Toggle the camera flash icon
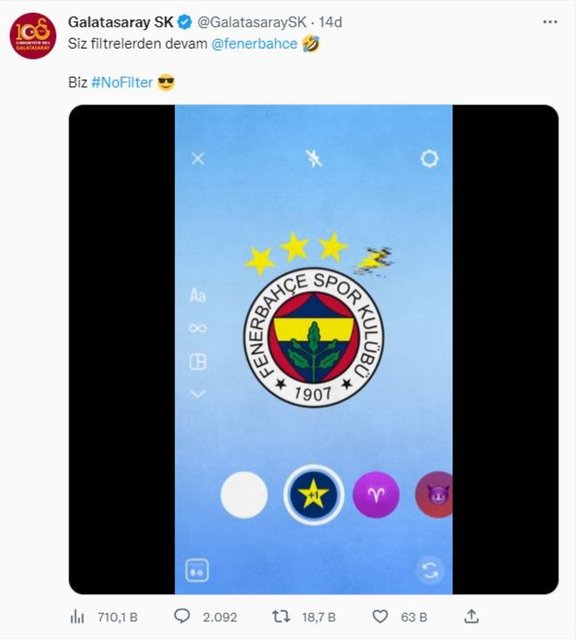576x640 pixels. tap(314, 158)
